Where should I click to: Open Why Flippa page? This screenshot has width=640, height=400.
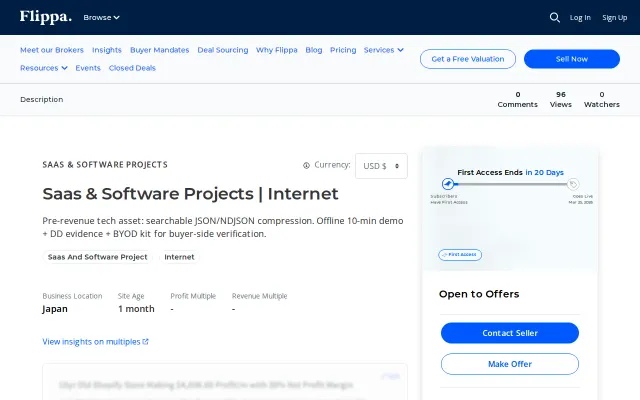pyautogui.click(x=277, y=50)
